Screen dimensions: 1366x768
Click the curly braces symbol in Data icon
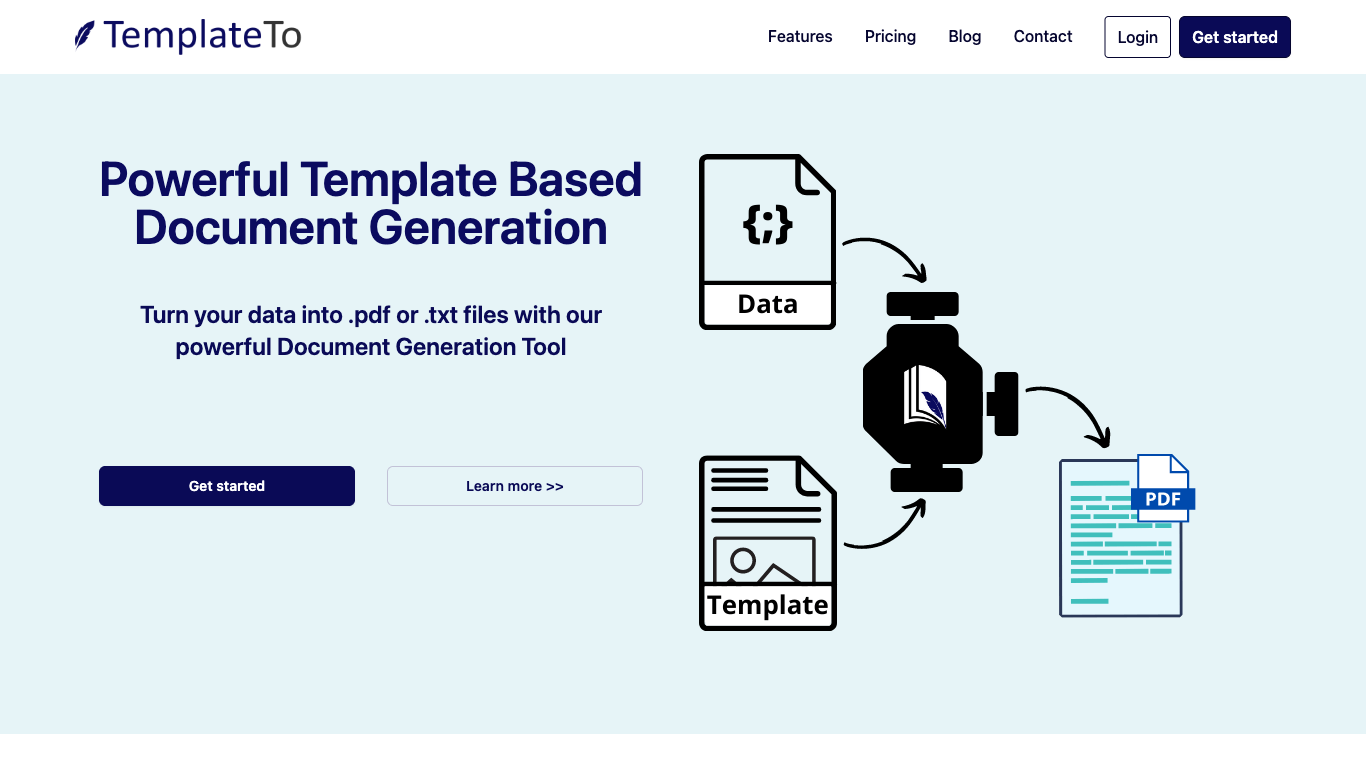767,224
